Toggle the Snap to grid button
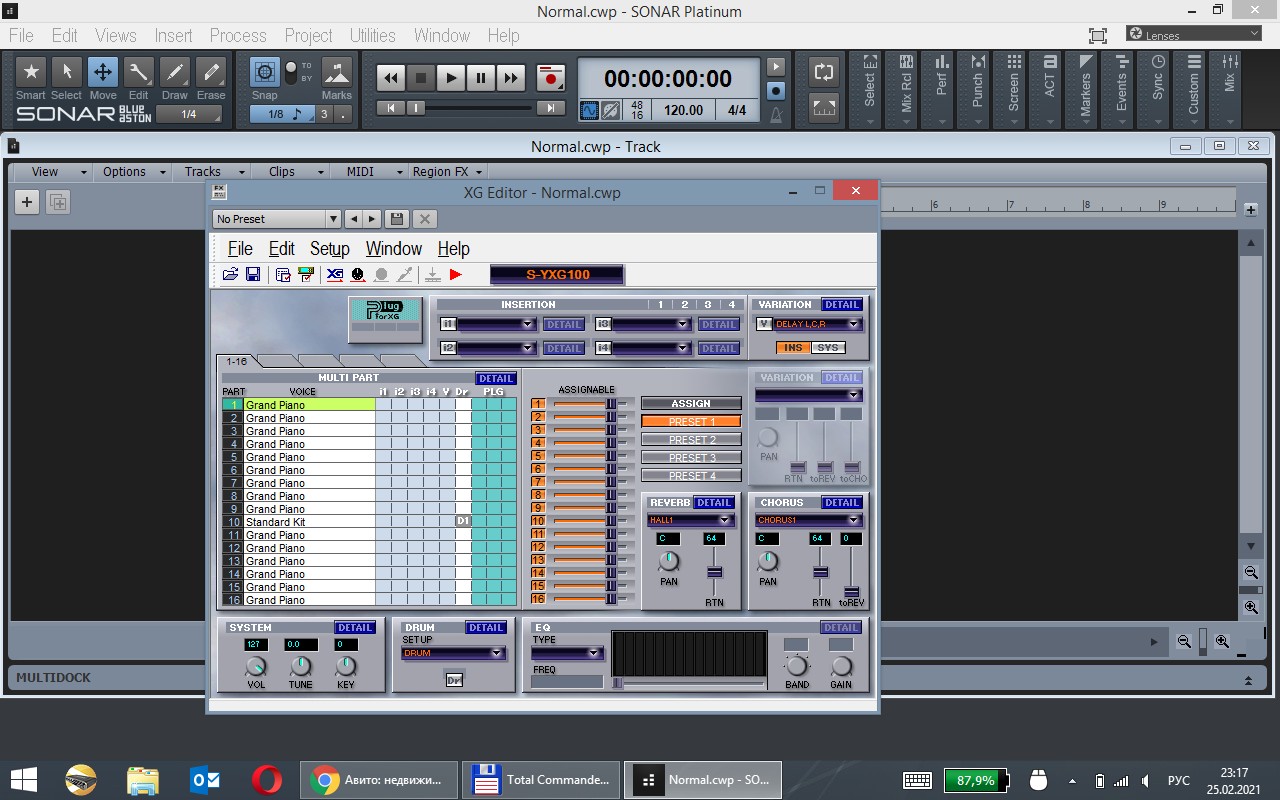The image size is (1280, 800). coord(264,72)
